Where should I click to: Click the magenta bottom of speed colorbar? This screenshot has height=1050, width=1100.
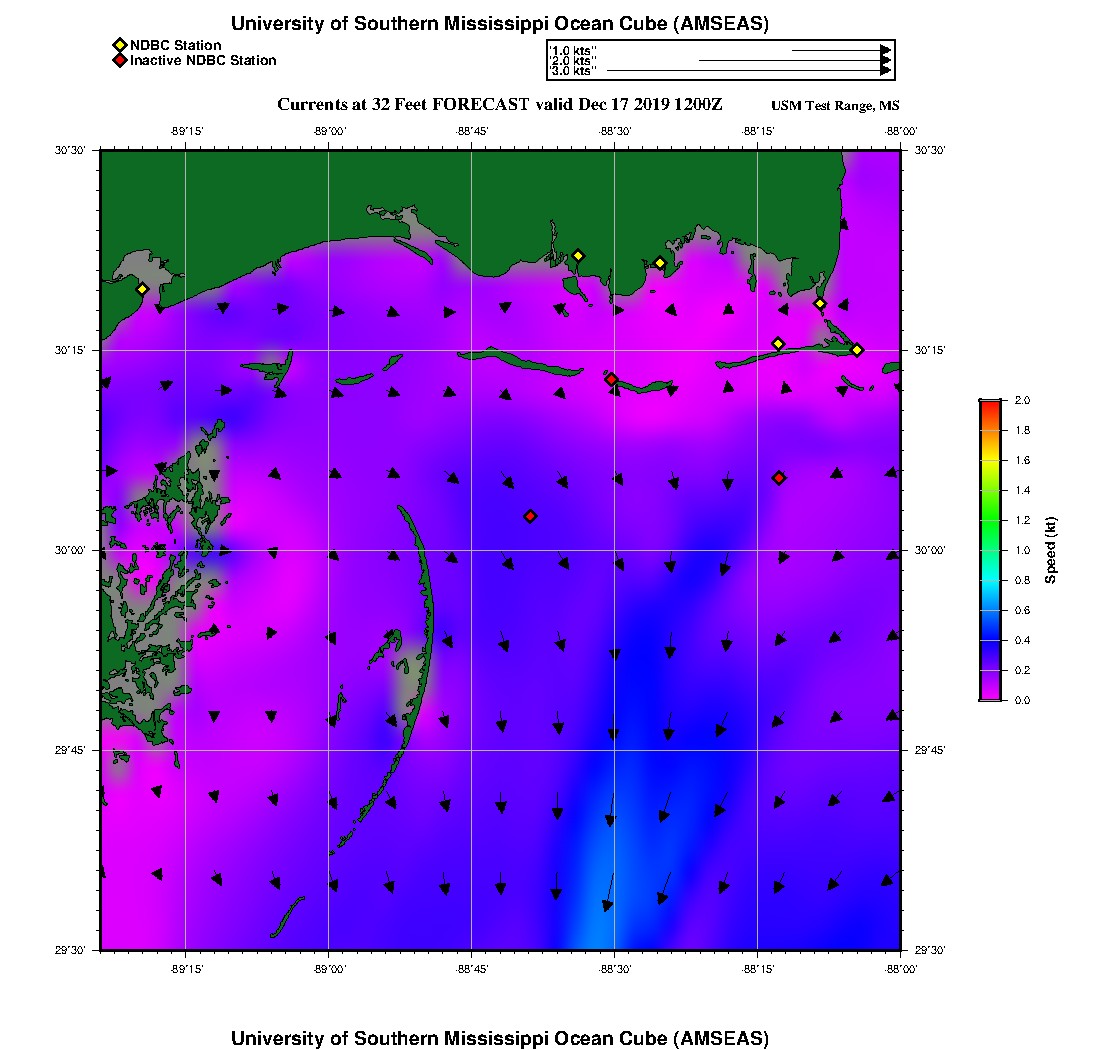(x=990, y=696)
